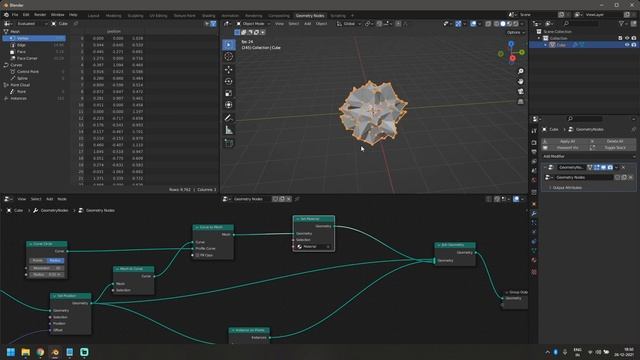Select the Add Cube tool
Screen dimensions: 640x360
tap(229, 143)
